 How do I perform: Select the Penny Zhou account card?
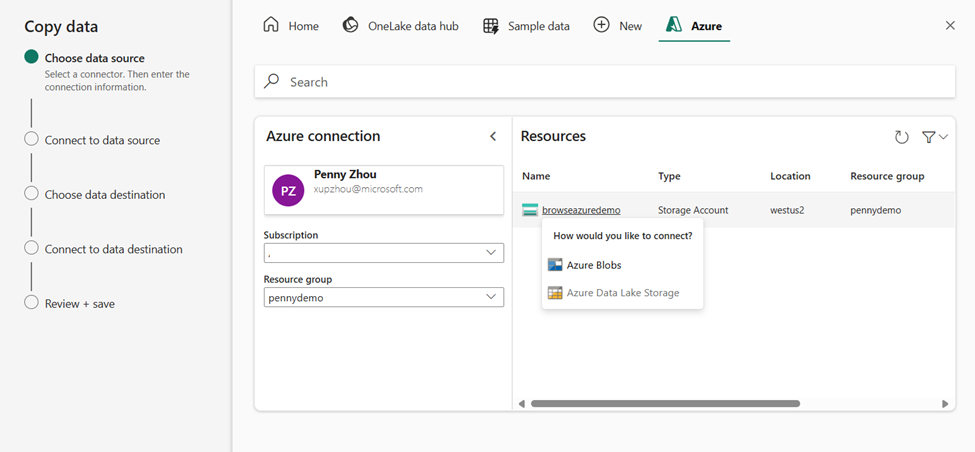(384, 190)
